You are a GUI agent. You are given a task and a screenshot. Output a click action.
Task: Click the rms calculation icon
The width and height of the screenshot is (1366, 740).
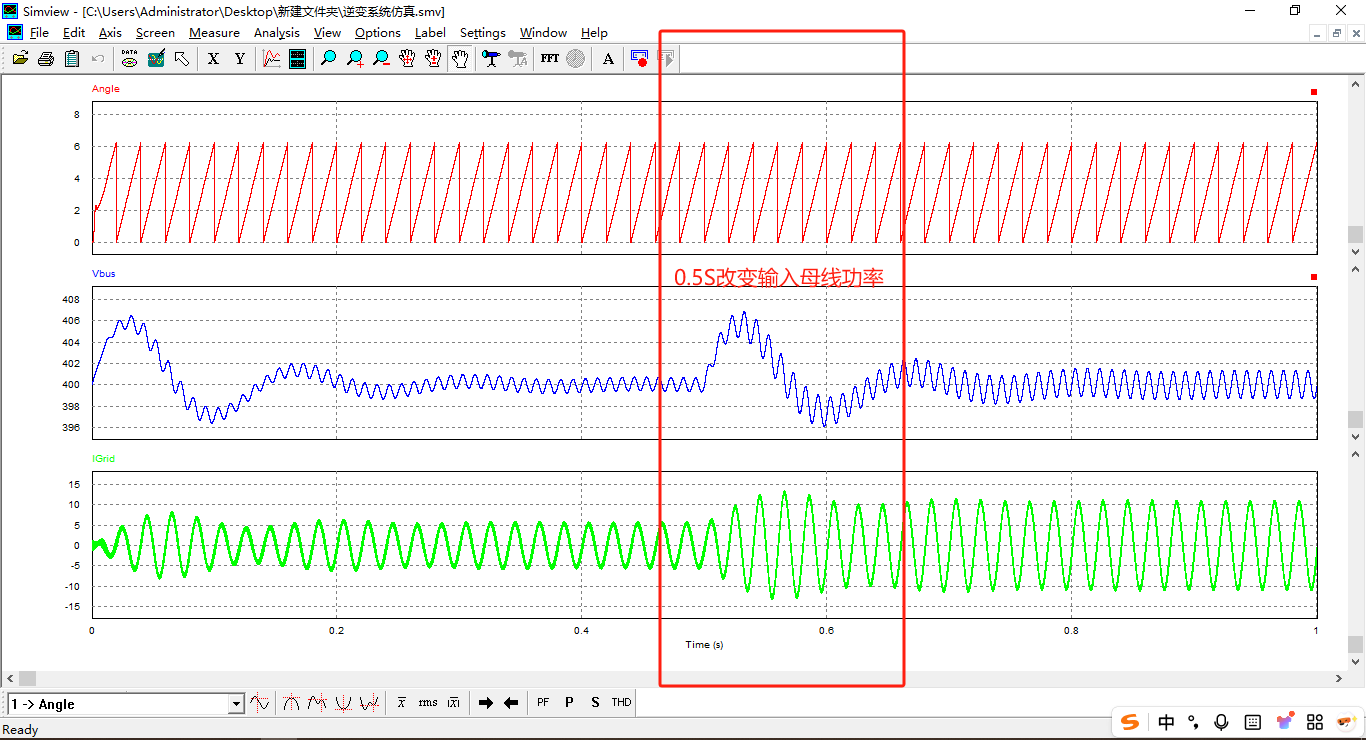pyautogui.click(x=428, y=703)
